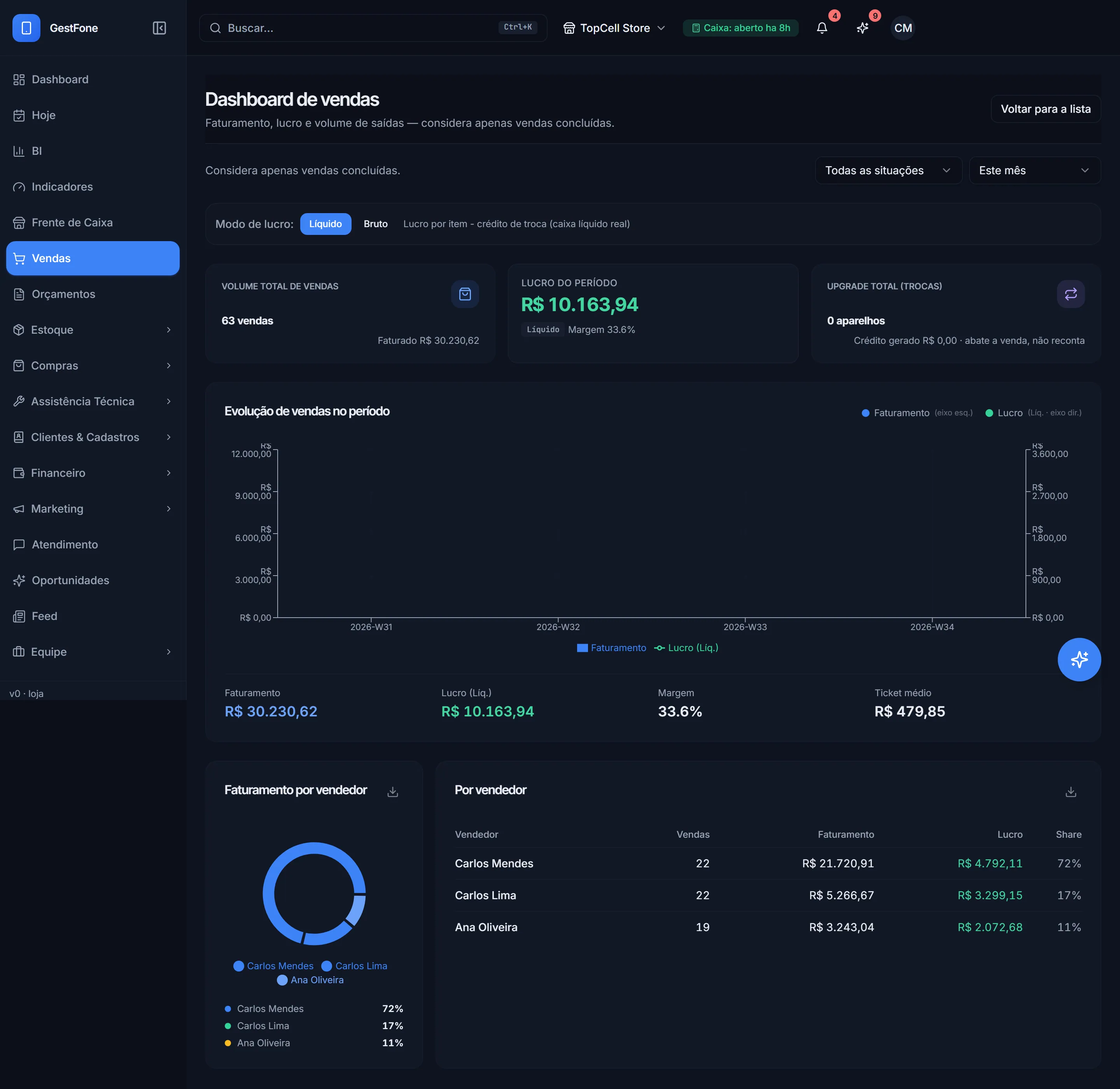Sort table by Faturamento column header
The width and height of the screenshot is (1120, 1089).
(845, 835)
